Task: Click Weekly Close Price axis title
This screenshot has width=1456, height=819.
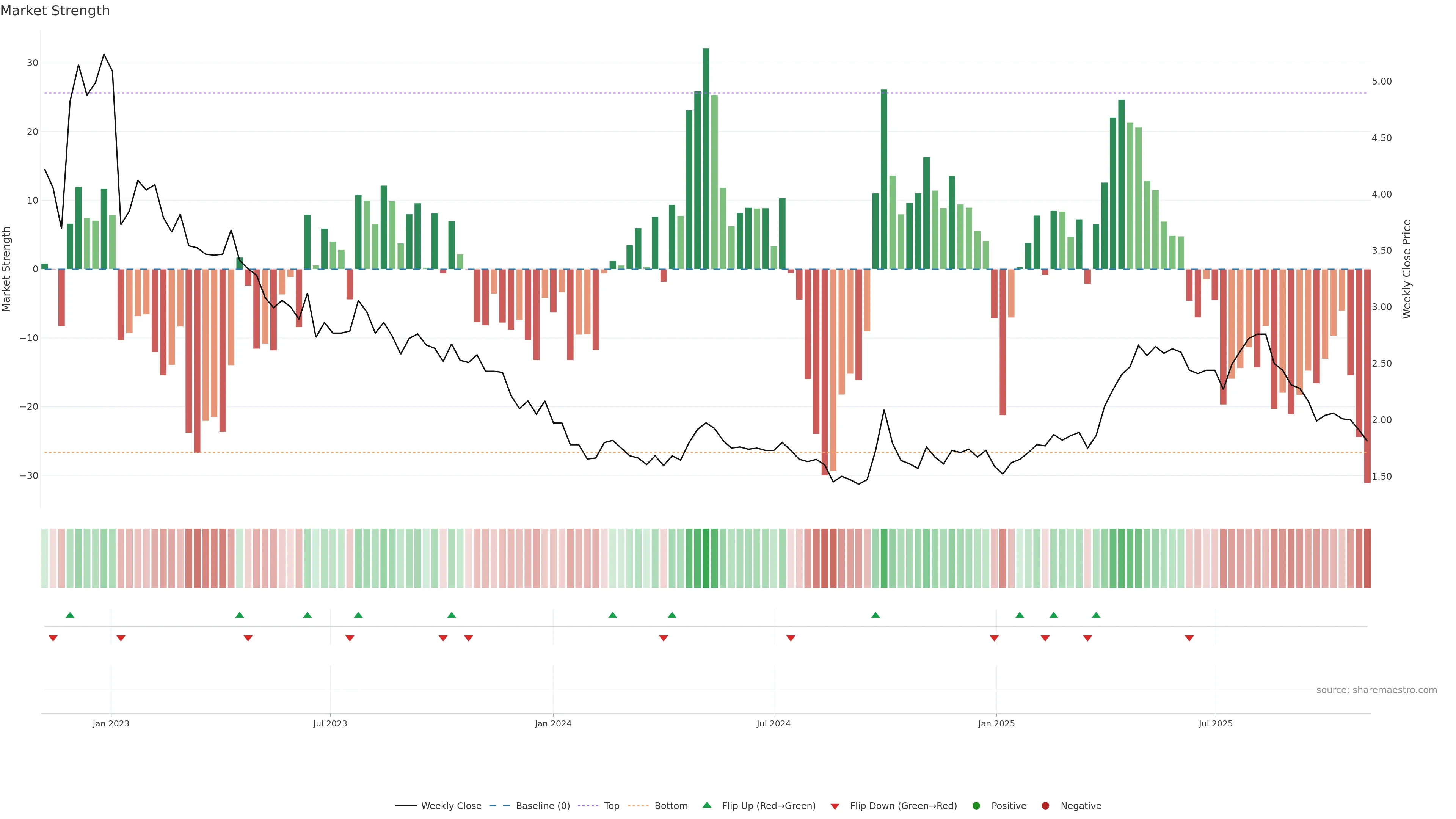Action: pos(1407,269)
